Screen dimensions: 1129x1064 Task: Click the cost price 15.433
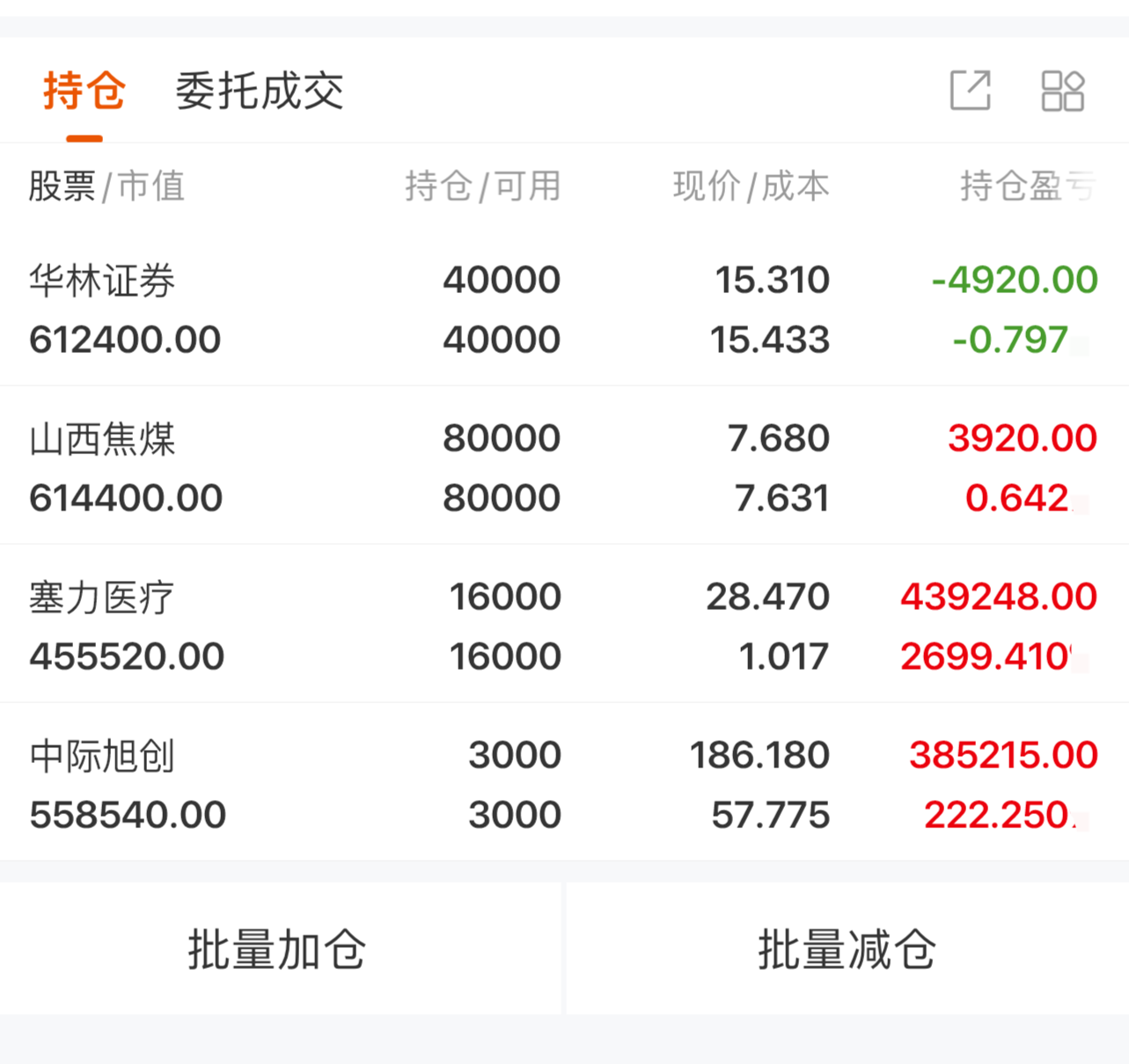(x=770, y=340)
